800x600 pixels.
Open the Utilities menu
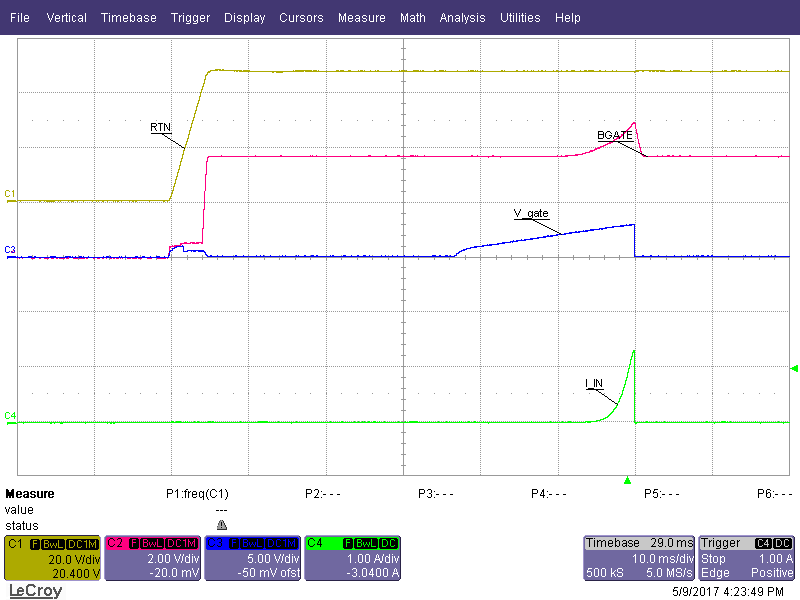[520, 18]
